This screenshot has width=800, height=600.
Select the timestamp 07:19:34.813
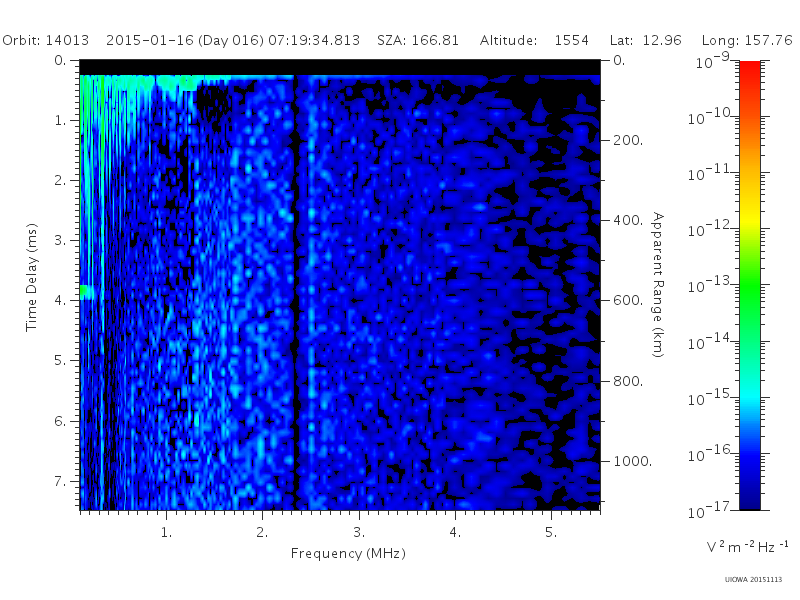click(x=314, y=40)
